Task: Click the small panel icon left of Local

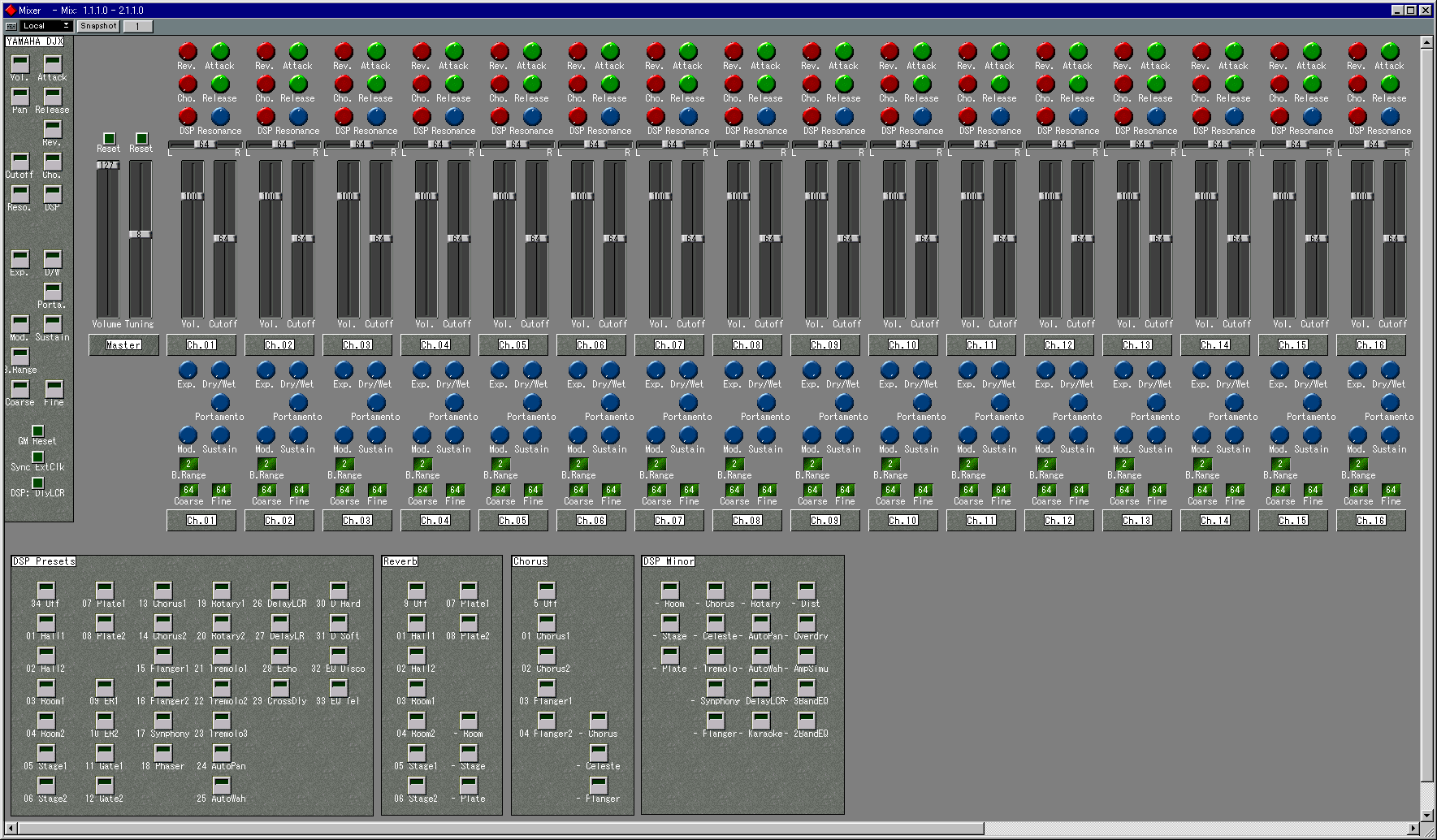Action: coord(11,26)
